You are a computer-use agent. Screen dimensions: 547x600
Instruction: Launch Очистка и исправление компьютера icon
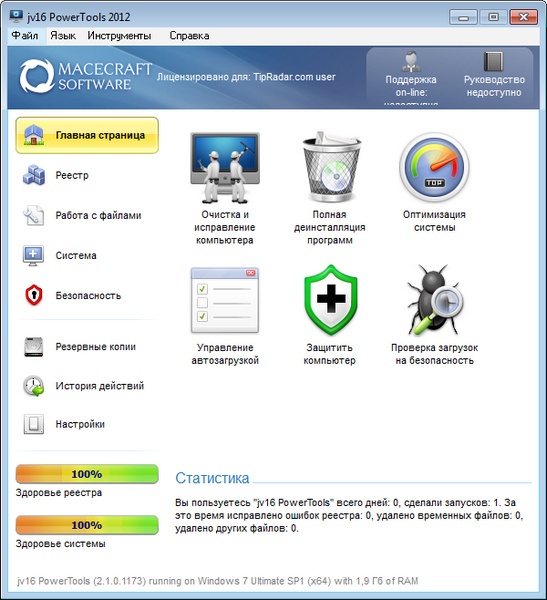click(225, 167)
